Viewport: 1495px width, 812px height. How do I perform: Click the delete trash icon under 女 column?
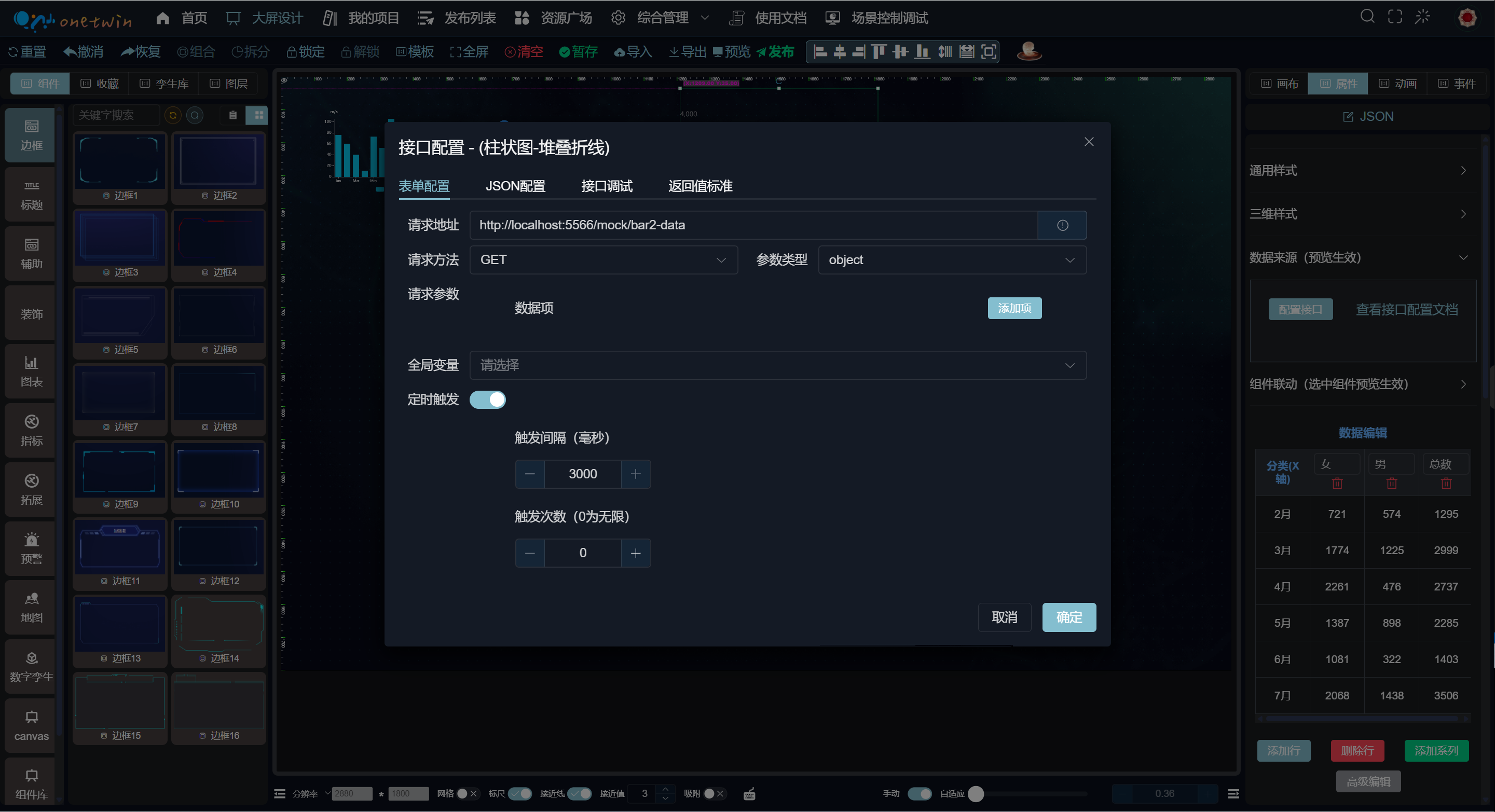click(1337, 483)
